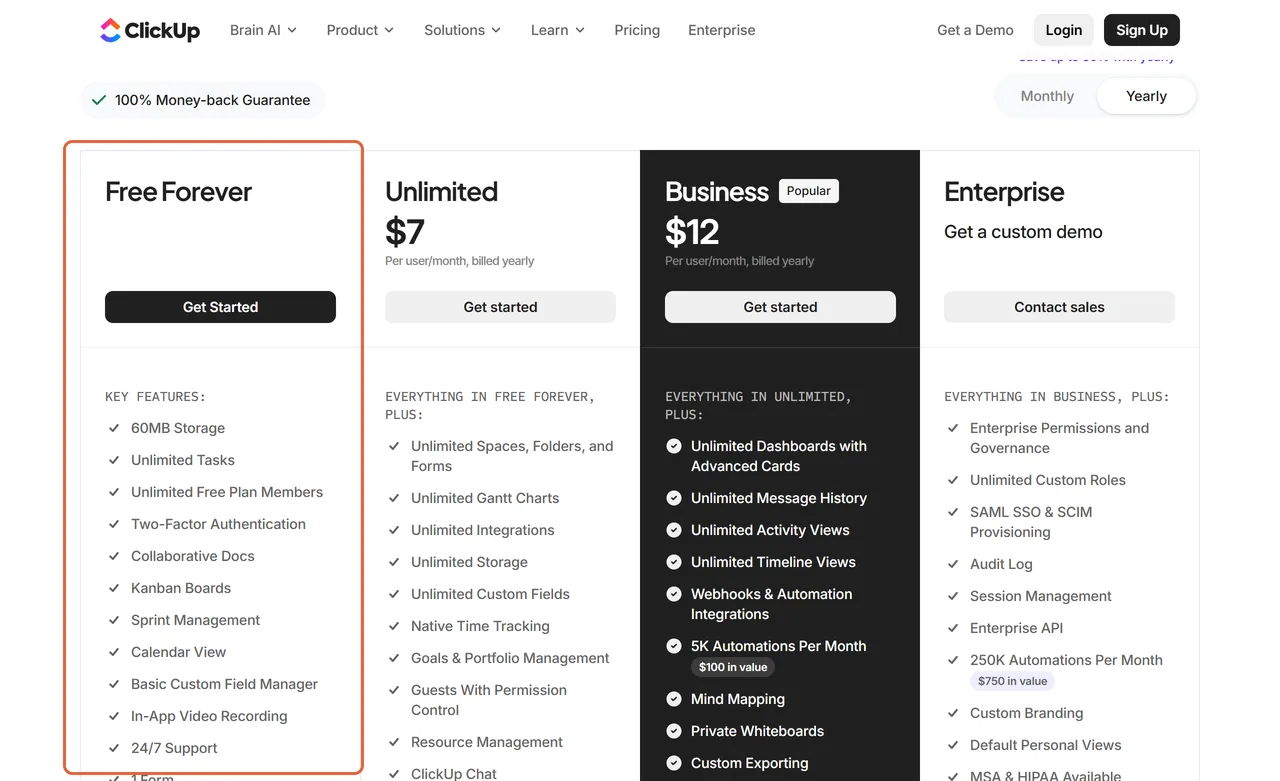
Task: Click the check circle next to Unlimited Timeline Views
Action: point(674,562)
